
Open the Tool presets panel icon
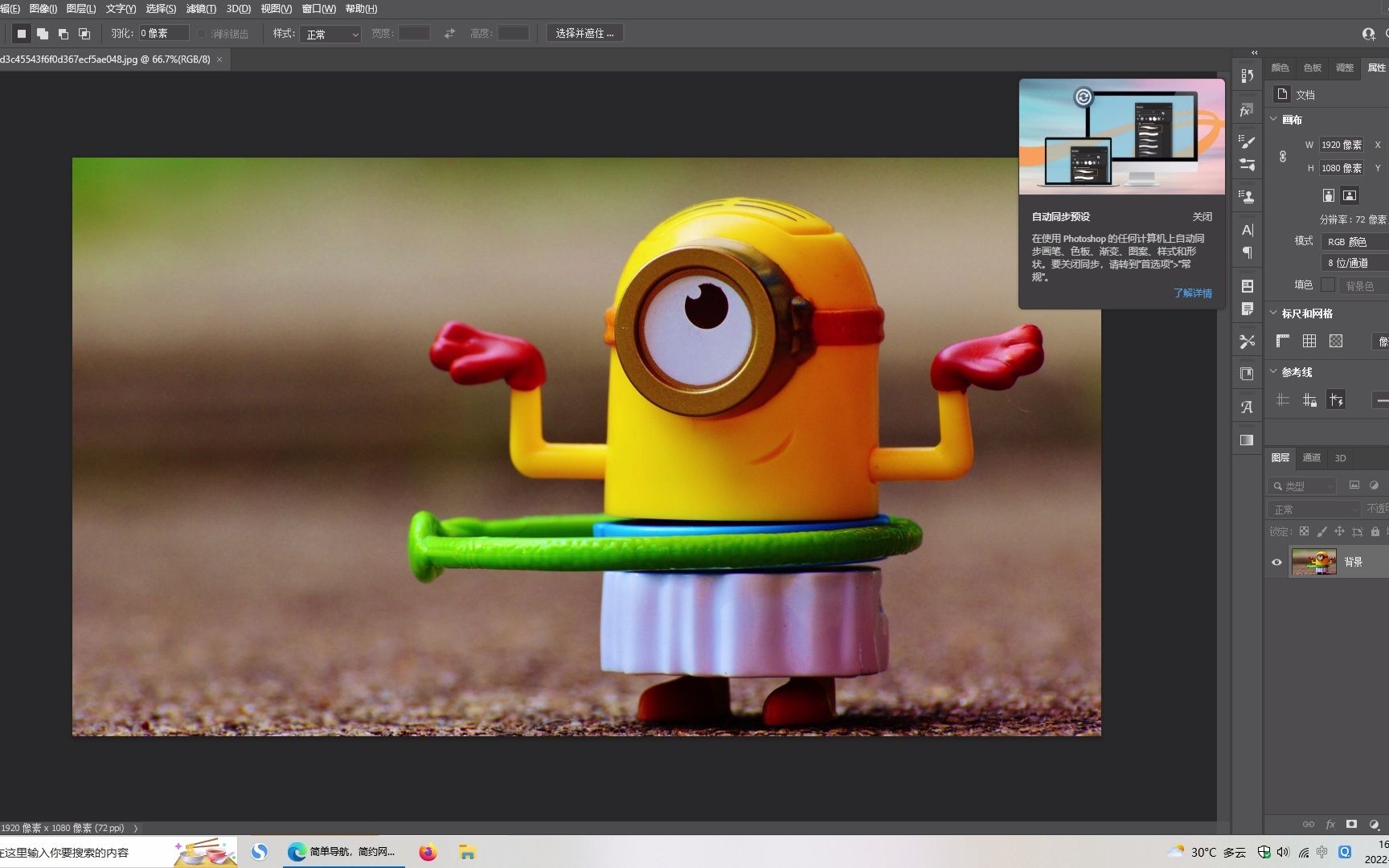click(x=1248, y=342)
